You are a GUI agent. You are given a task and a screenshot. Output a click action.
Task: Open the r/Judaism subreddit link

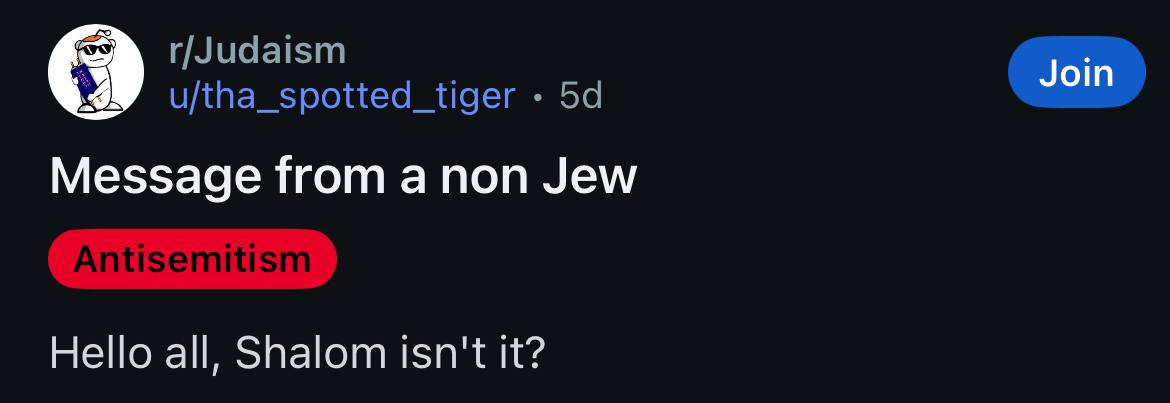257,50
